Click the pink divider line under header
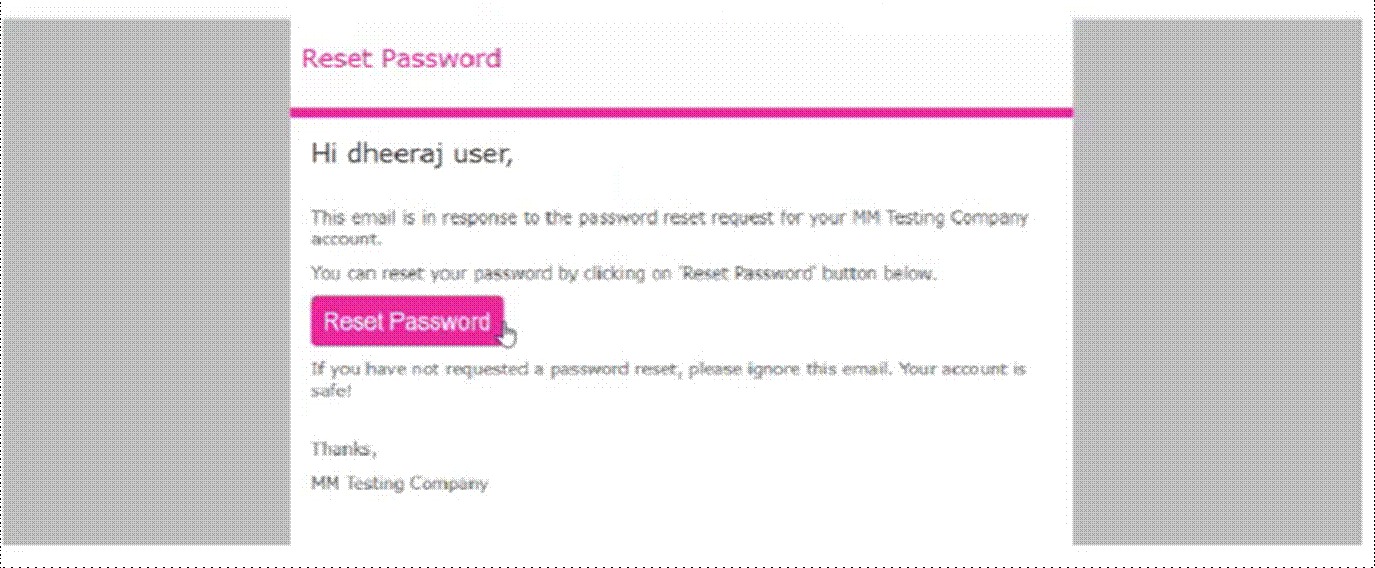The height and width of the screenshot is (568, 1375). pos(681,112)
